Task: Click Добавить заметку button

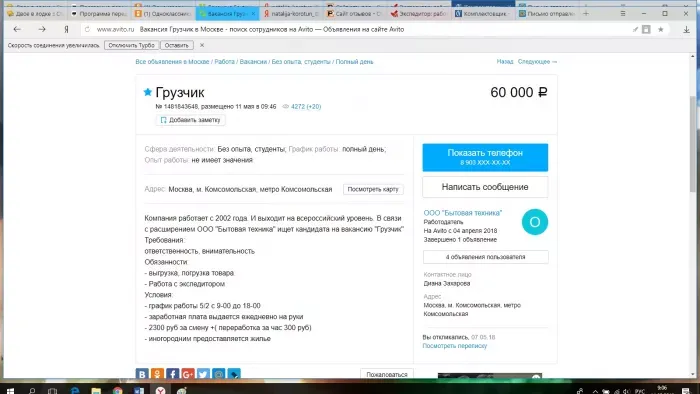Action: click(191, 120)
